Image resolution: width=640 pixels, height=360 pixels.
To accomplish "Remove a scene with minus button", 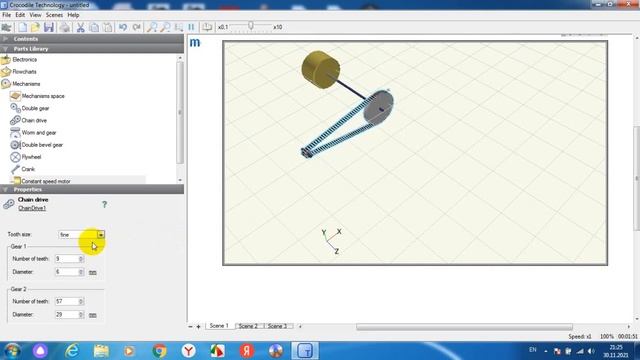I will (190, 327).
